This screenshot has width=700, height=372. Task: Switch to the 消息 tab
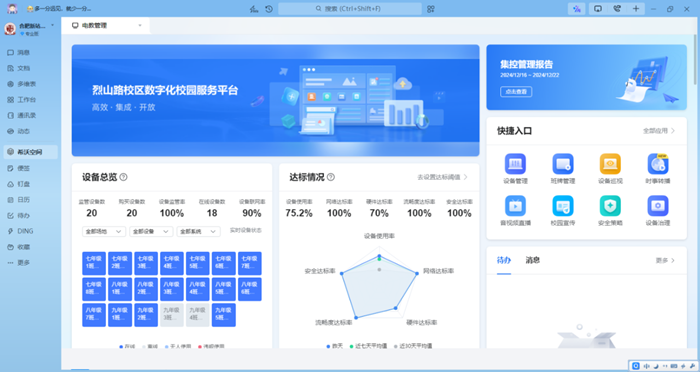click(533, 260)
